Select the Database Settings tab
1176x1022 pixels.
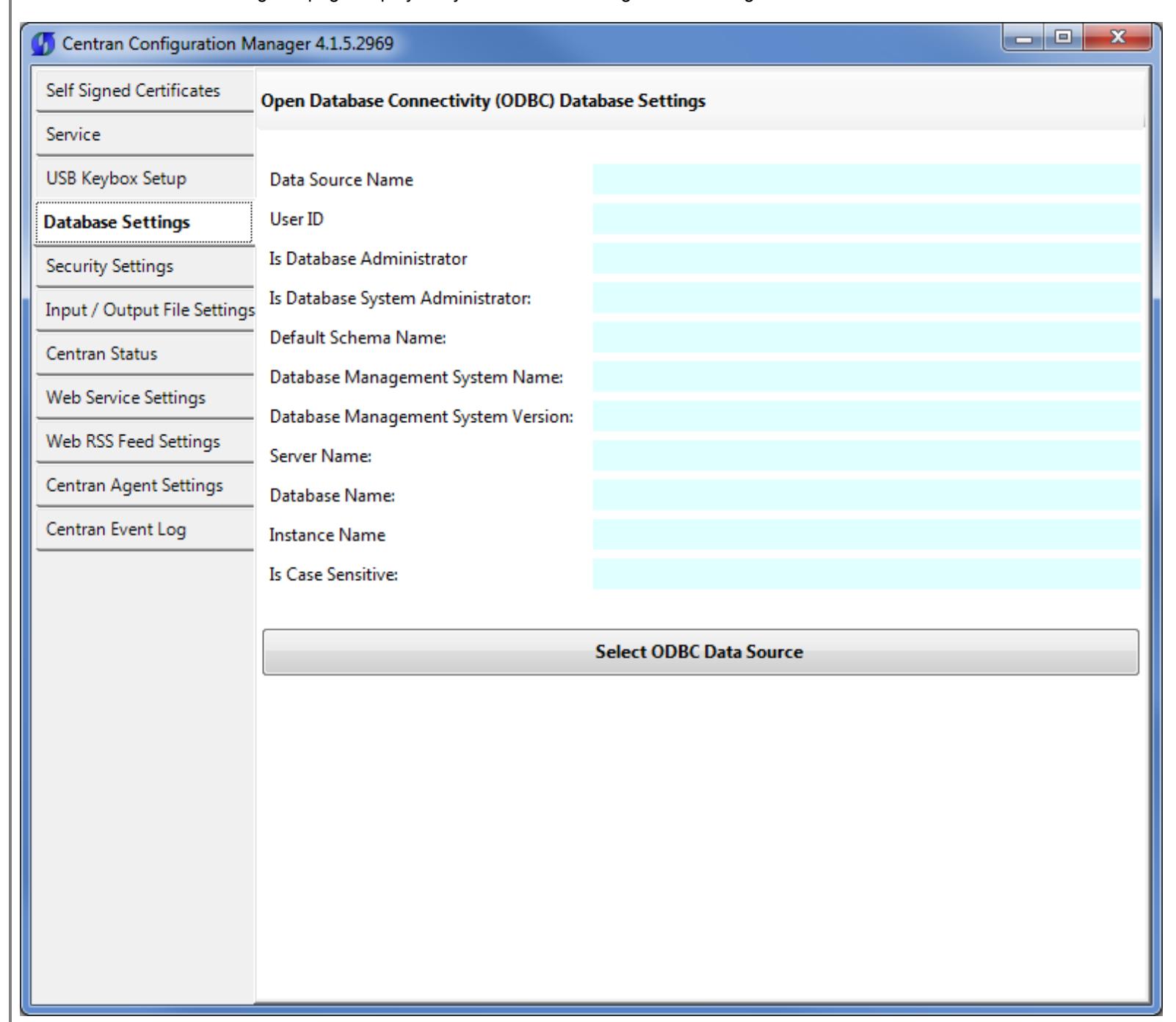[x=145, y=222]
